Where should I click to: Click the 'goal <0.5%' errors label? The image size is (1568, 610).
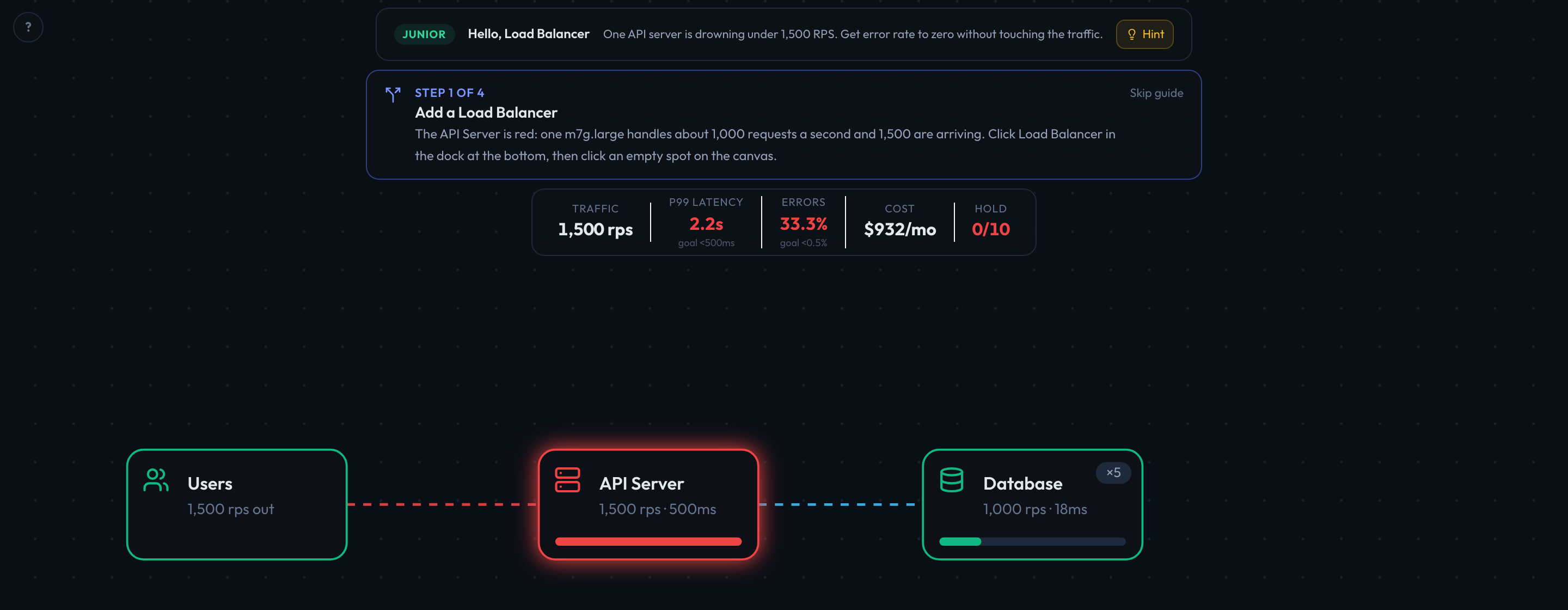coord(804,243)
